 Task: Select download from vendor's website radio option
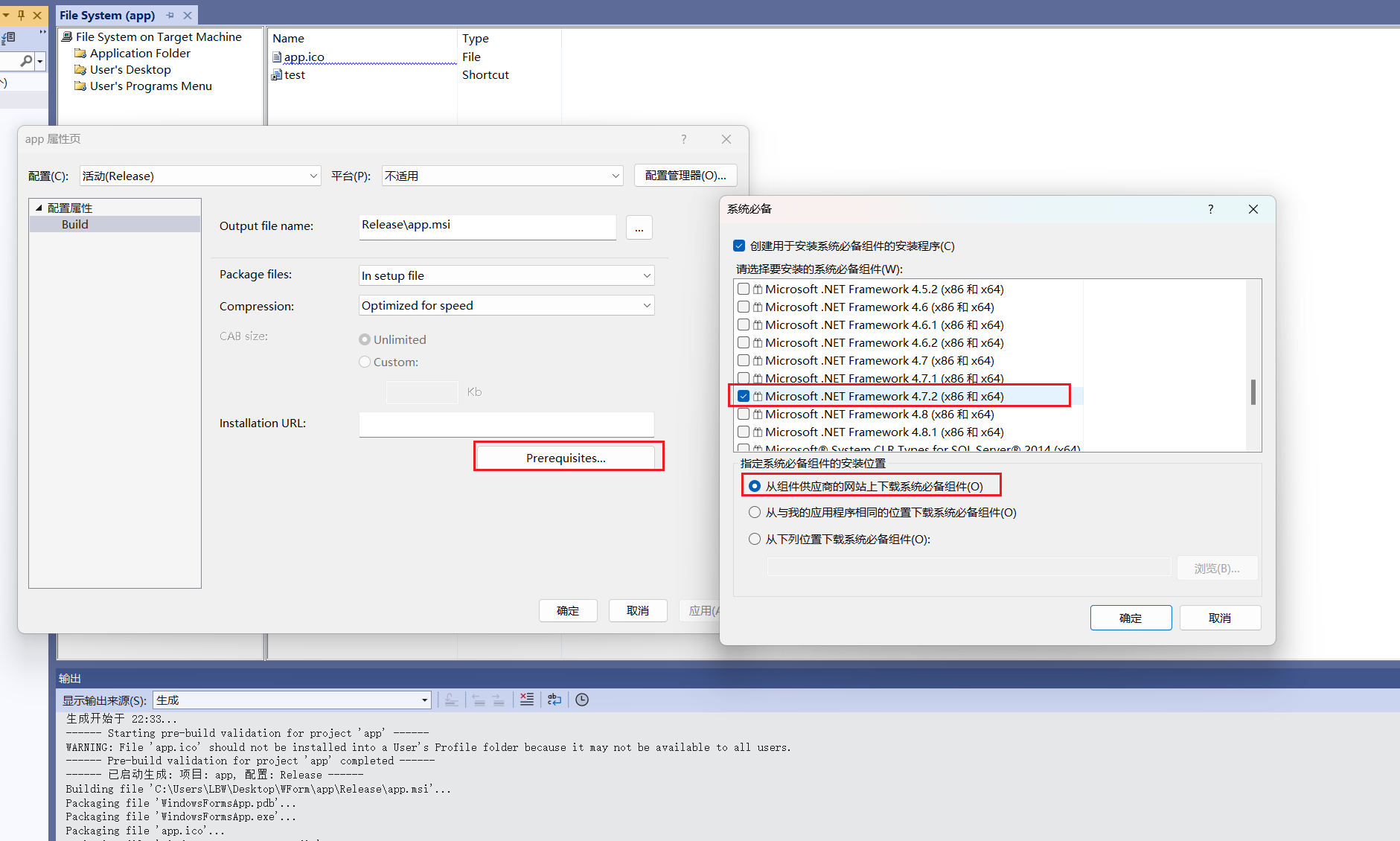[x=755, y=486]
